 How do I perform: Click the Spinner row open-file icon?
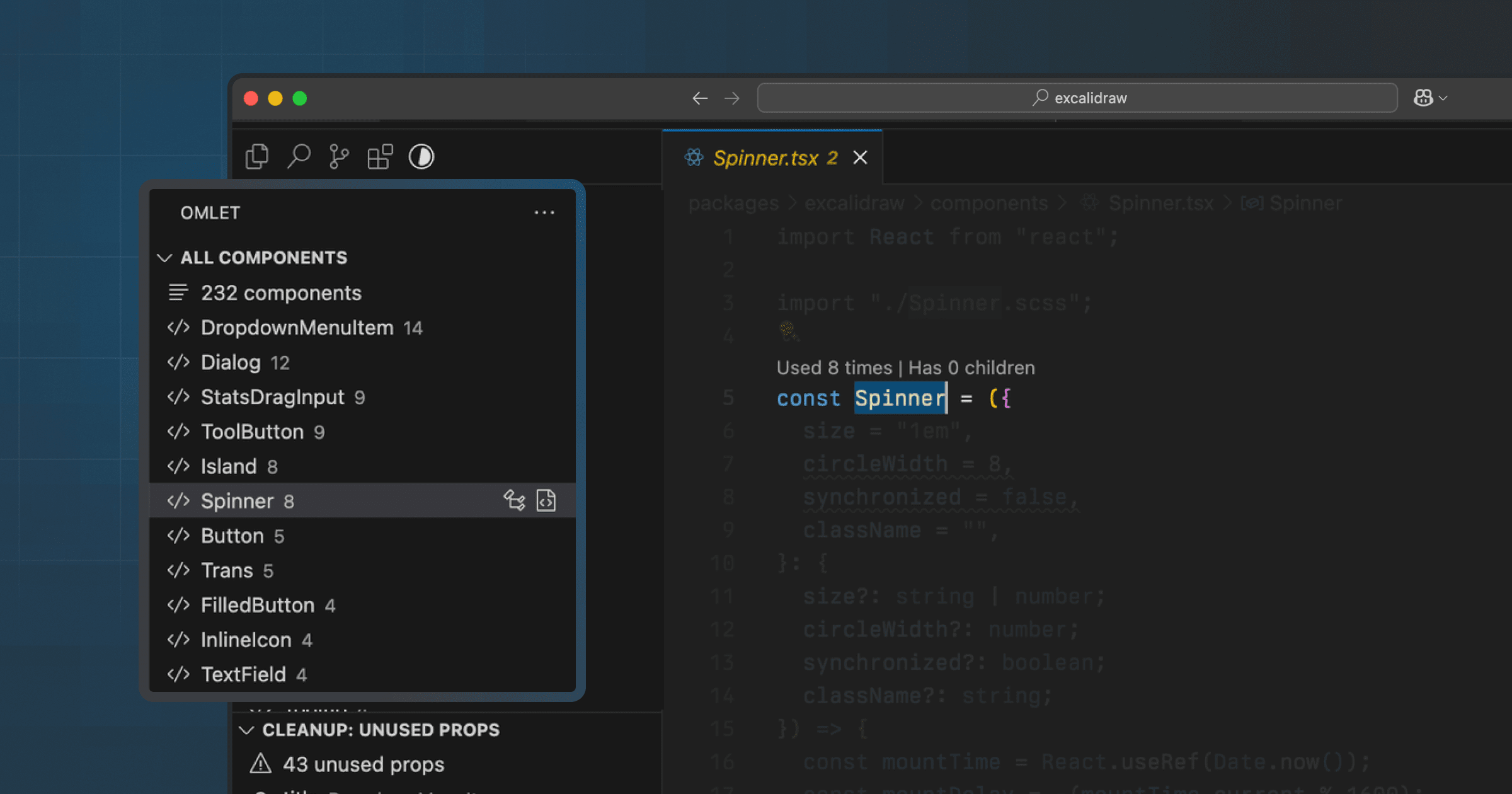pyautogui.click(x=546, y=500)
